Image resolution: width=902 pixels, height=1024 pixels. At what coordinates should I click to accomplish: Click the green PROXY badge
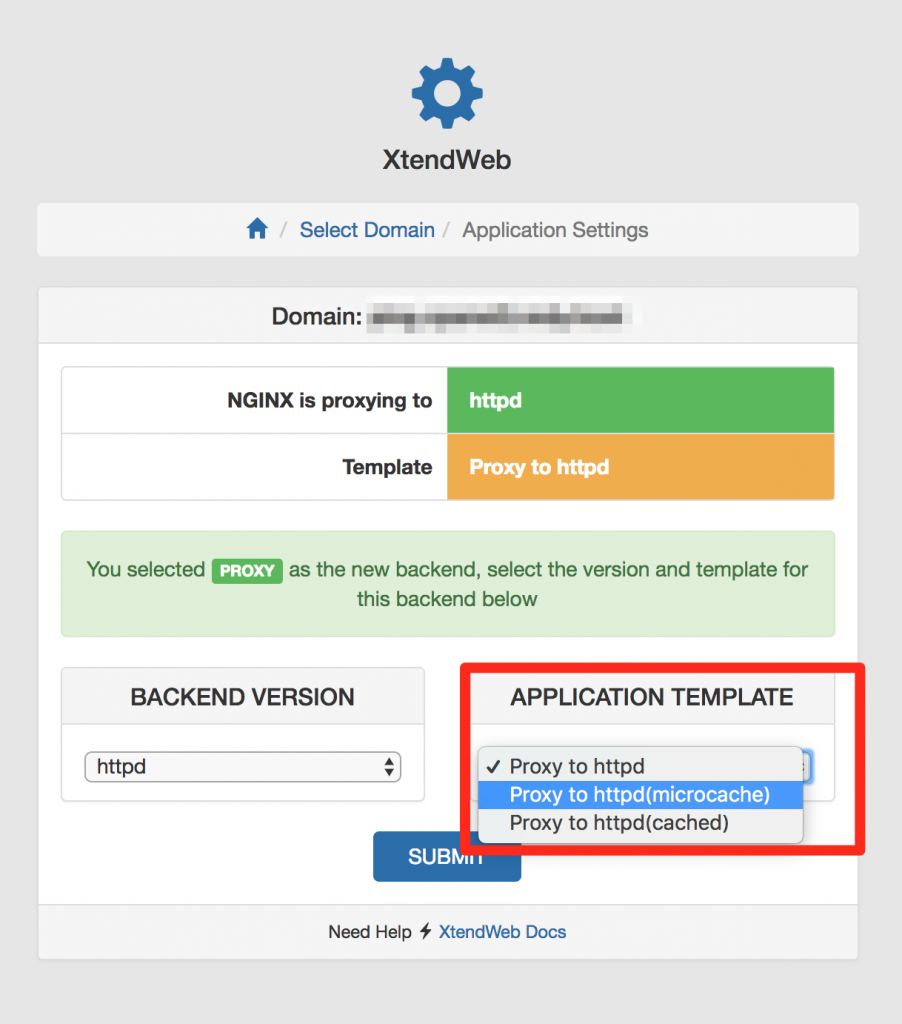coord(247,571)
